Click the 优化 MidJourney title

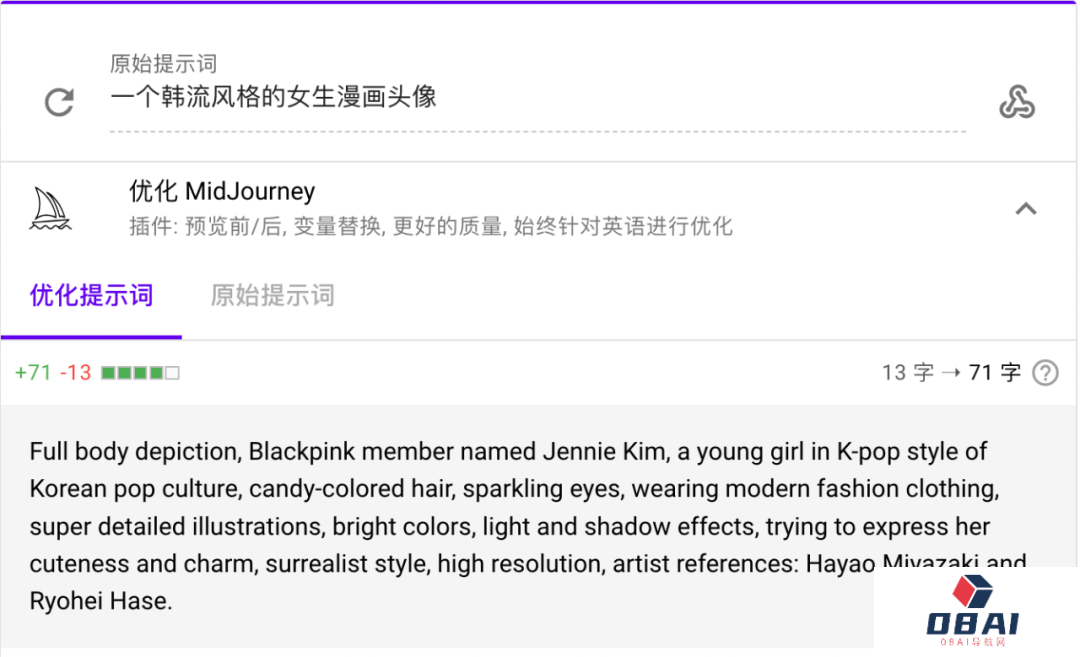(222, 191)
